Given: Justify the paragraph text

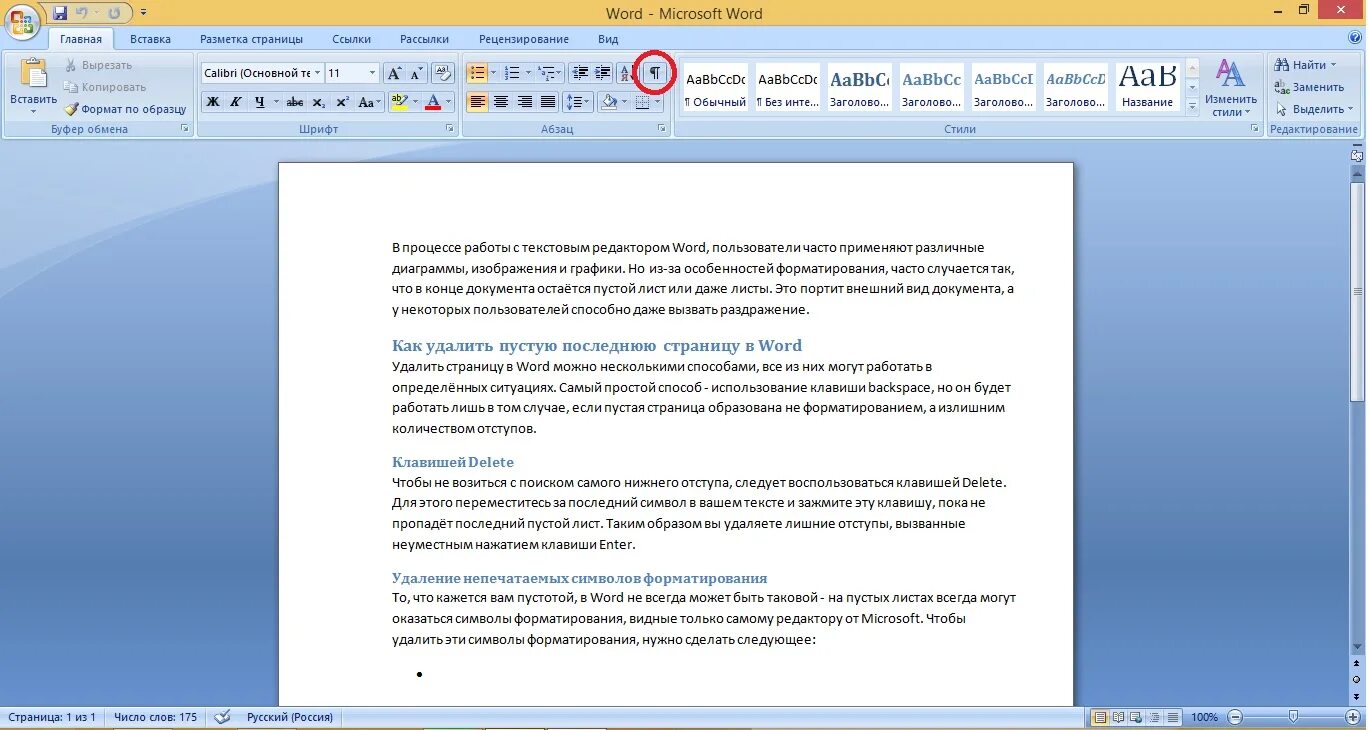Looking at the screenshot, I should [x=548, y=102].
